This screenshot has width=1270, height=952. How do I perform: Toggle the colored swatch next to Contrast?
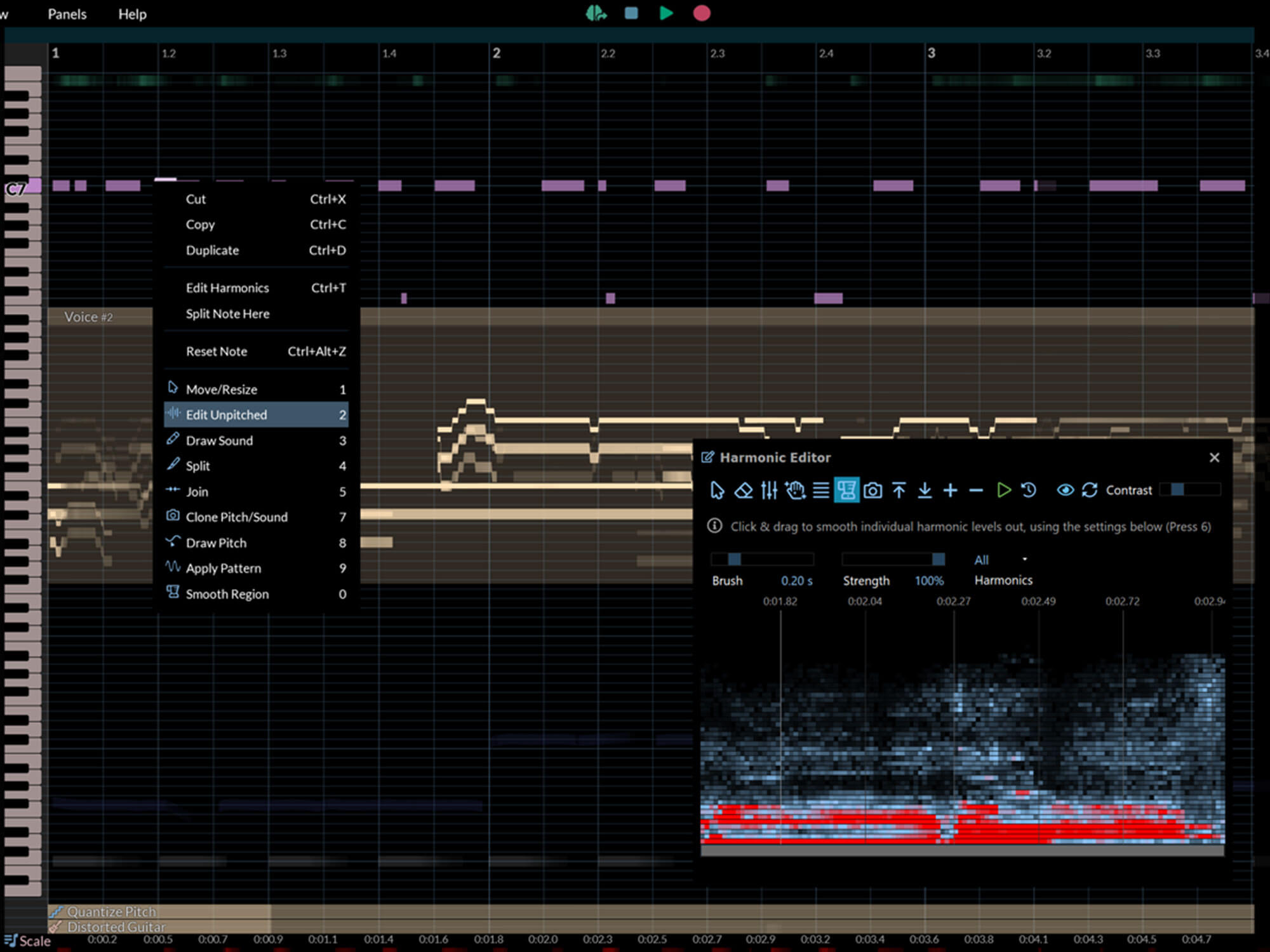1178,490
